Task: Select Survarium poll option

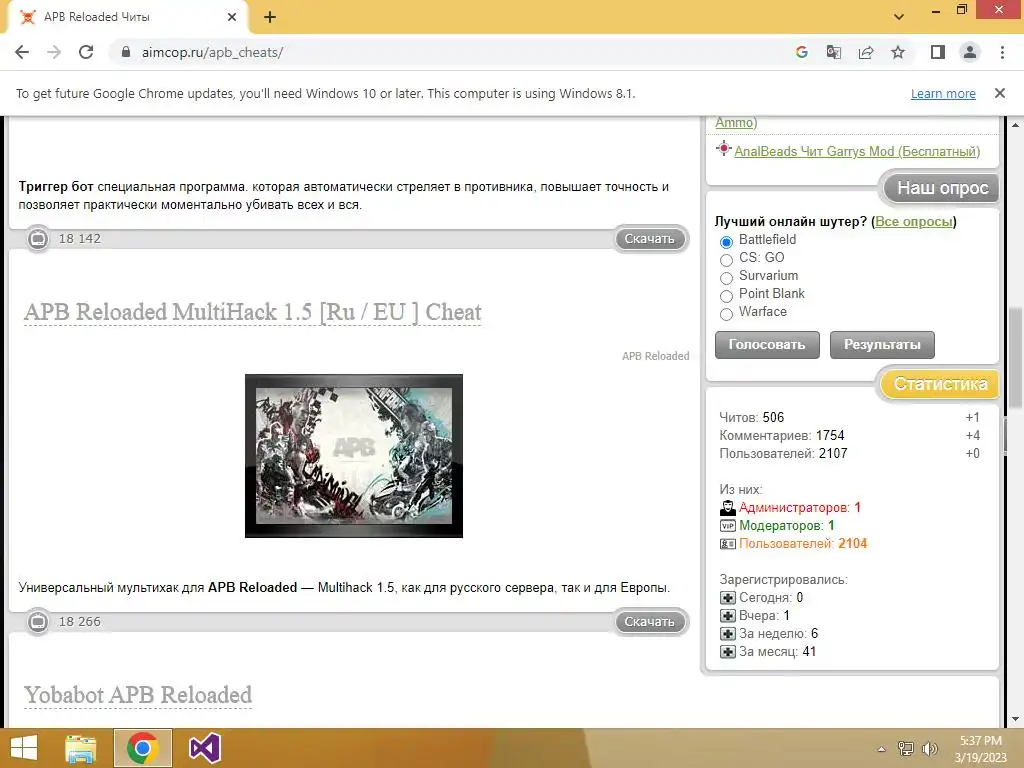Action: pyautogui.click(x=726, y=278)
